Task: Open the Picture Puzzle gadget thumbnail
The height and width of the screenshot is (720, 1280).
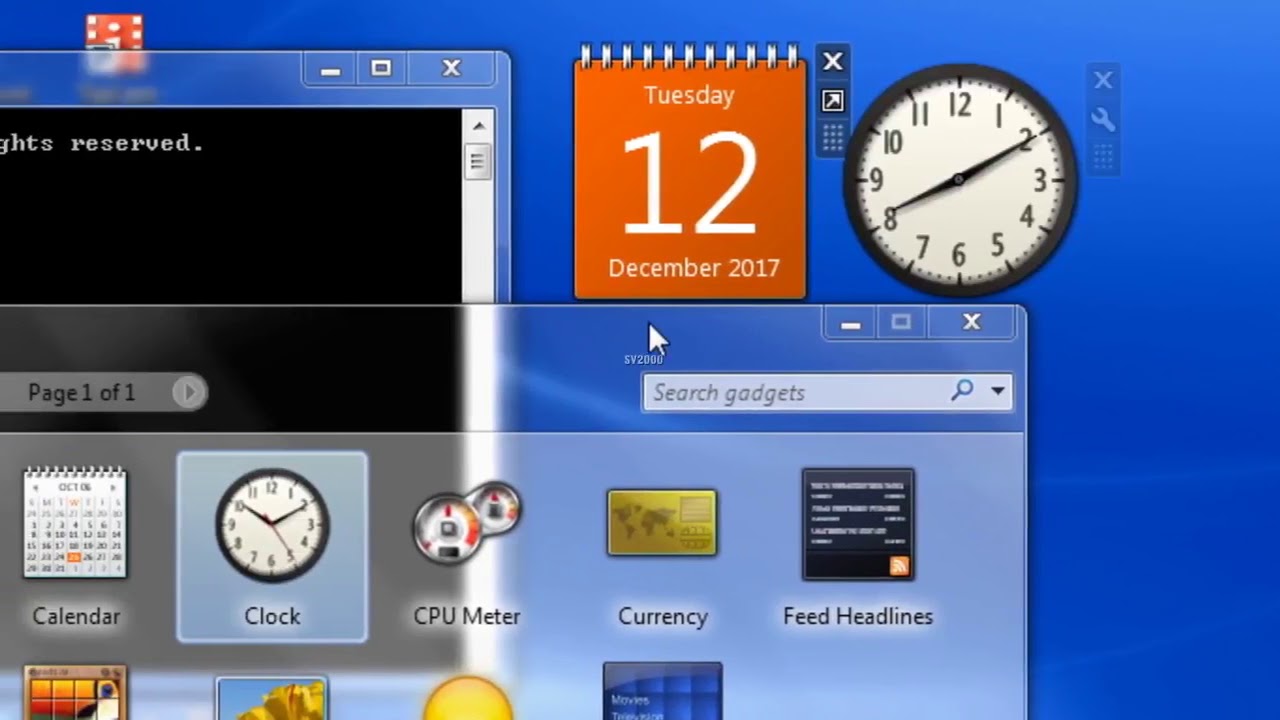Action: [x=75, y=692]
